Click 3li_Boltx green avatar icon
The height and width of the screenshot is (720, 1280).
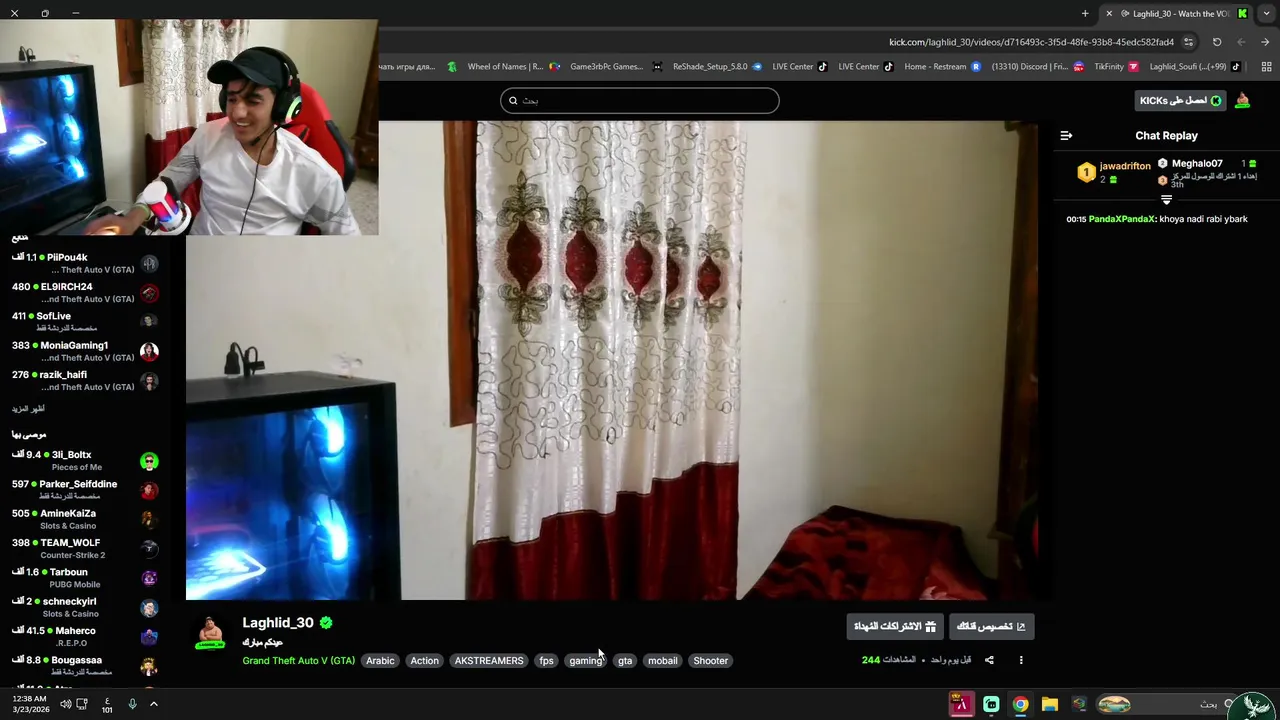click(x=149, y=461)
